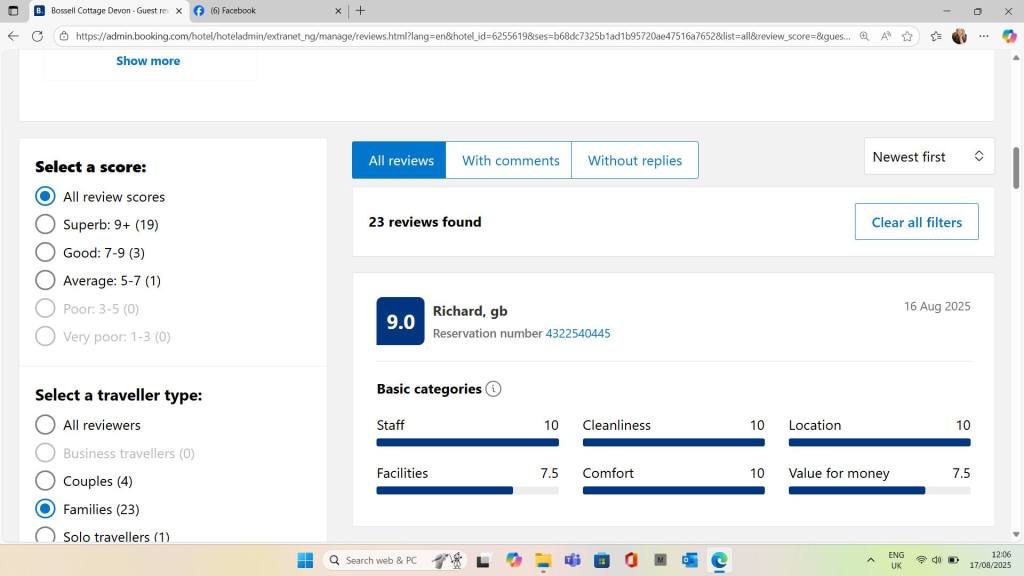Choose the Couples traveller type
Viewport: 1024px width, 576px height.
45,481
